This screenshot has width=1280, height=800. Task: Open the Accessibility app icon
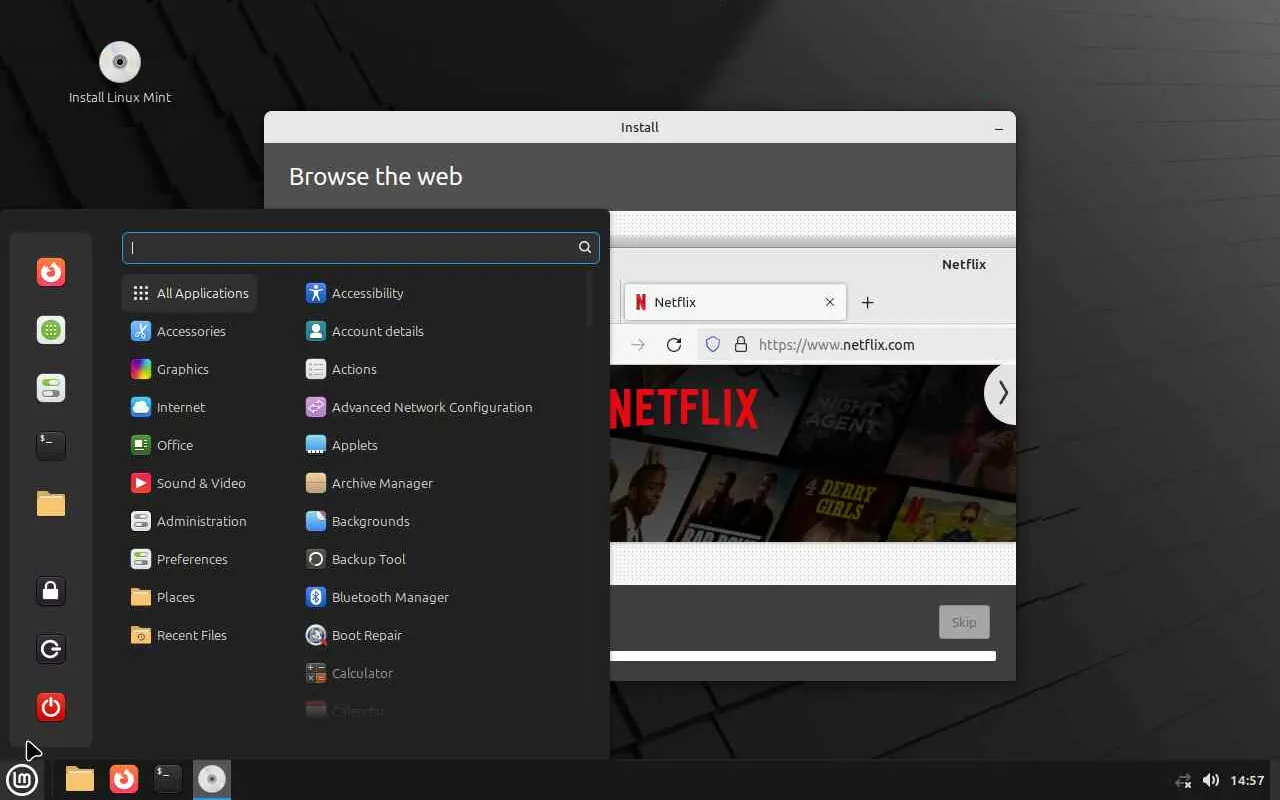pyautogui.click(x=316, y=293)
